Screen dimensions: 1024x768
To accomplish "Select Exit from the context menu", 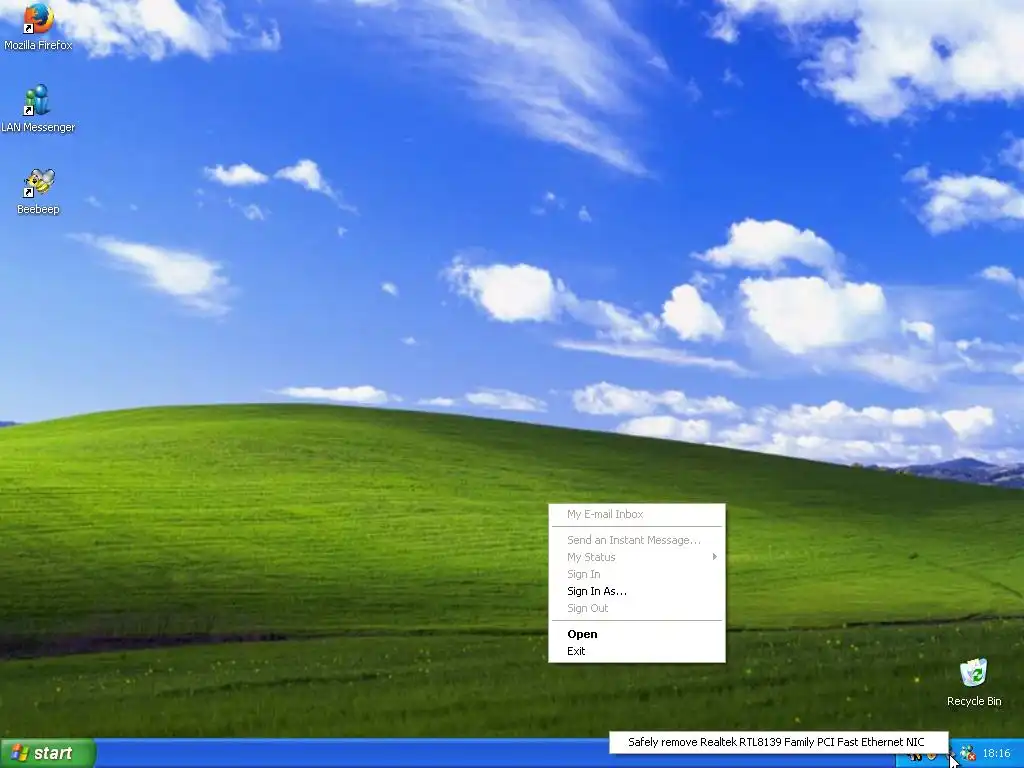I will (x=637, y=651).
